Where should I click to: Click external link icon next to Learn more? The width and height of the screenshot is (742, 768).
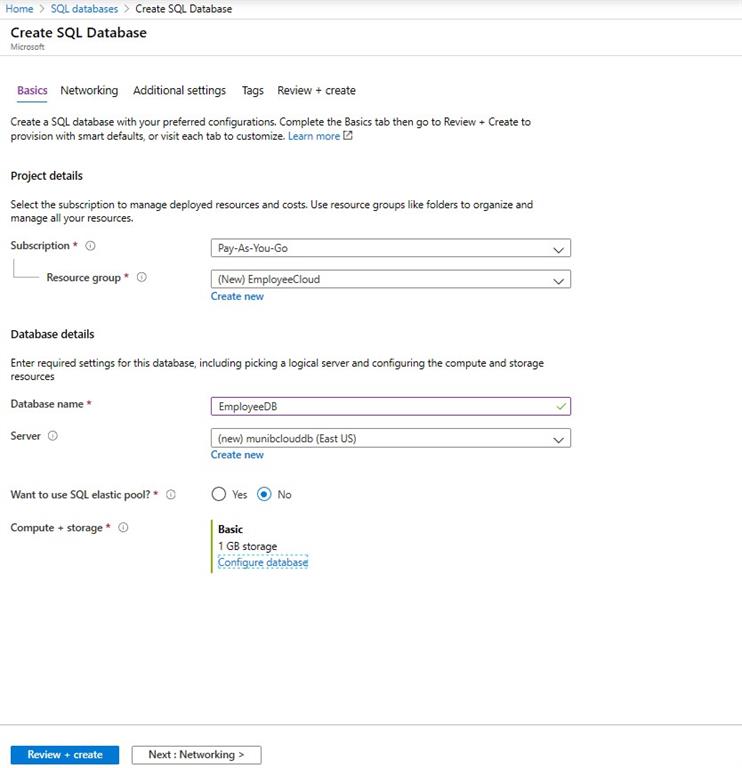click(347, 136)
